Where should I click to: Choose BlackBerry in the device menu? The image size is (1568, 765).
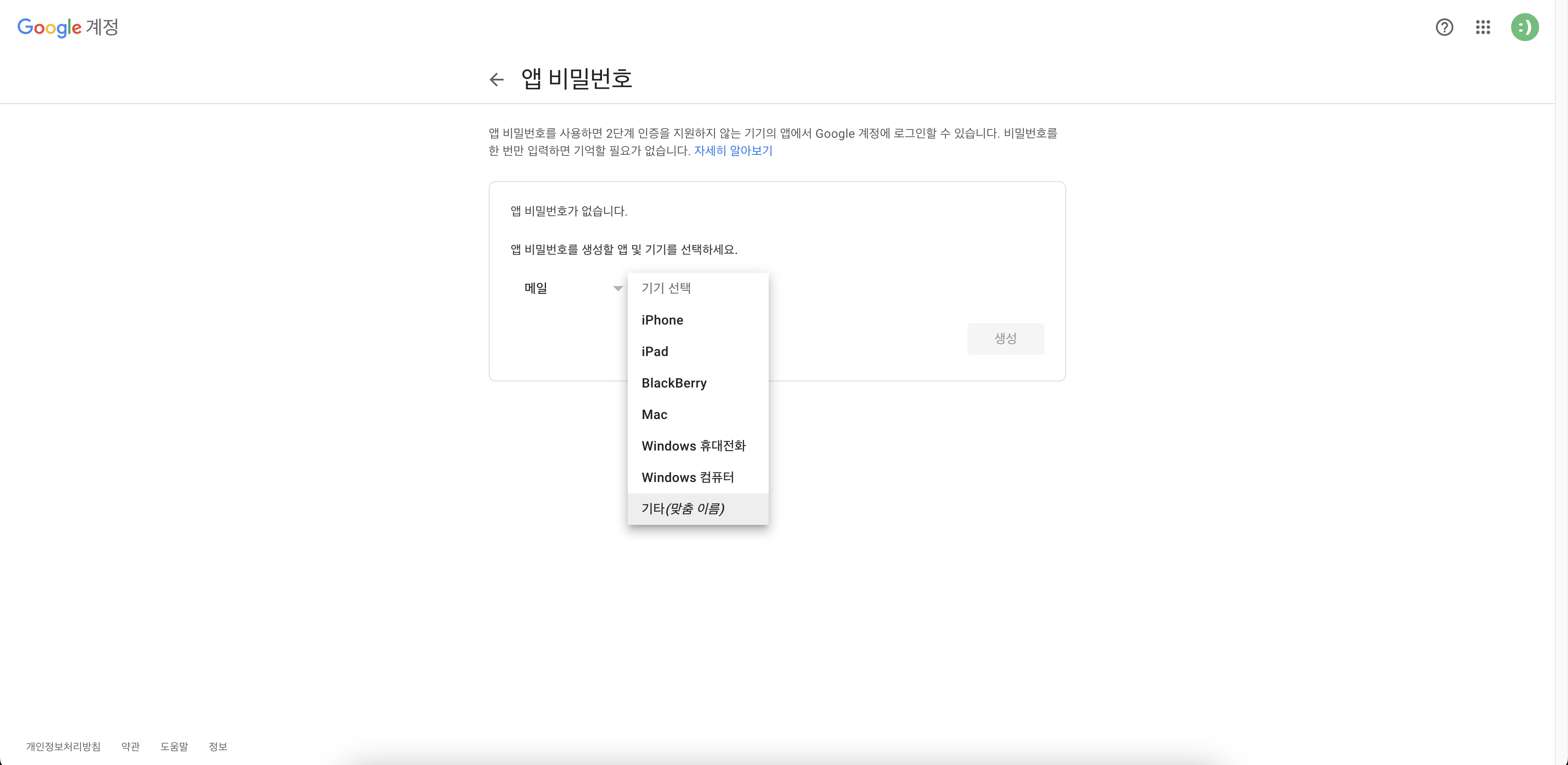674,383
